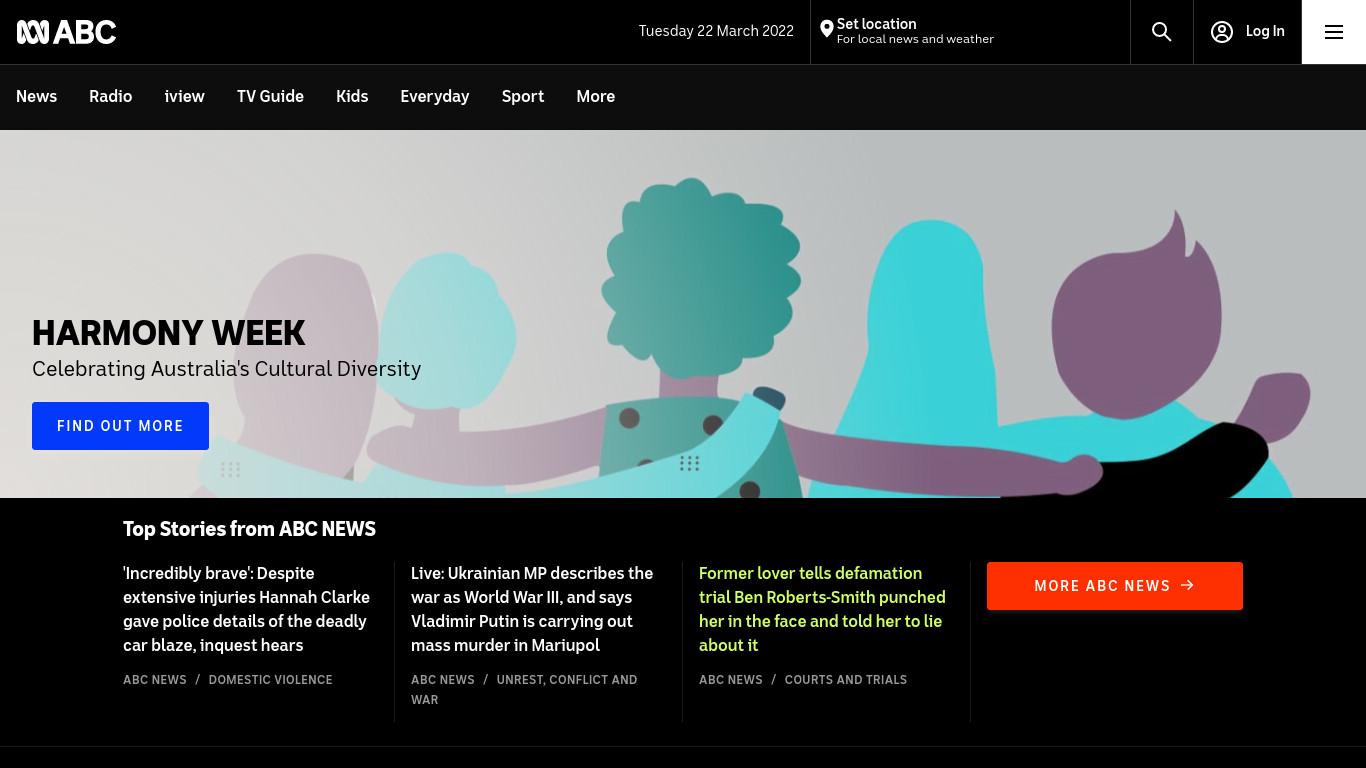Click ABC NEWS under Ukrainian MP story
Viewport: 1366px width, 768px height.
tap(442, 680)
